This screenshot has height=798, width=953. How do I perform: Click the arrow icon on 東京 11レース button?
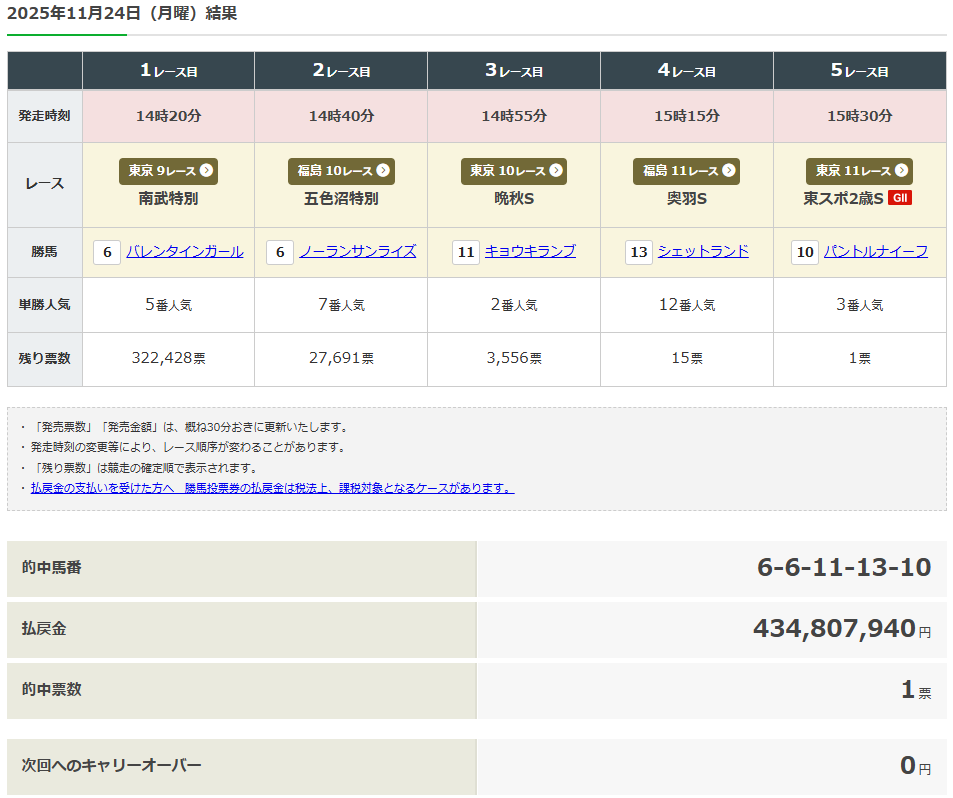pyautogui.click(x=901, y=171)
